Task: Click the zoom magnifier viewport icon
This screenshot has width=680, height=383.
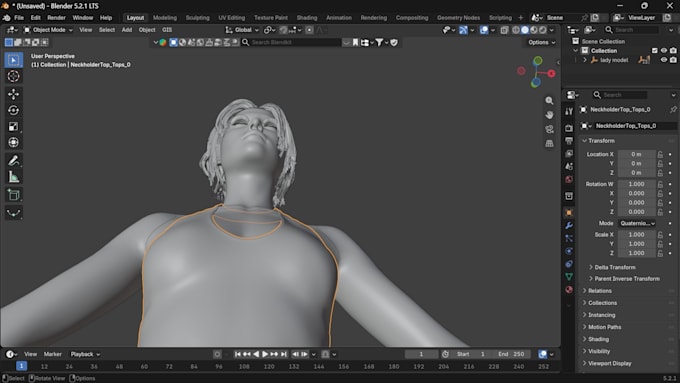Action: pyautogui.click(x=549, y=101)
